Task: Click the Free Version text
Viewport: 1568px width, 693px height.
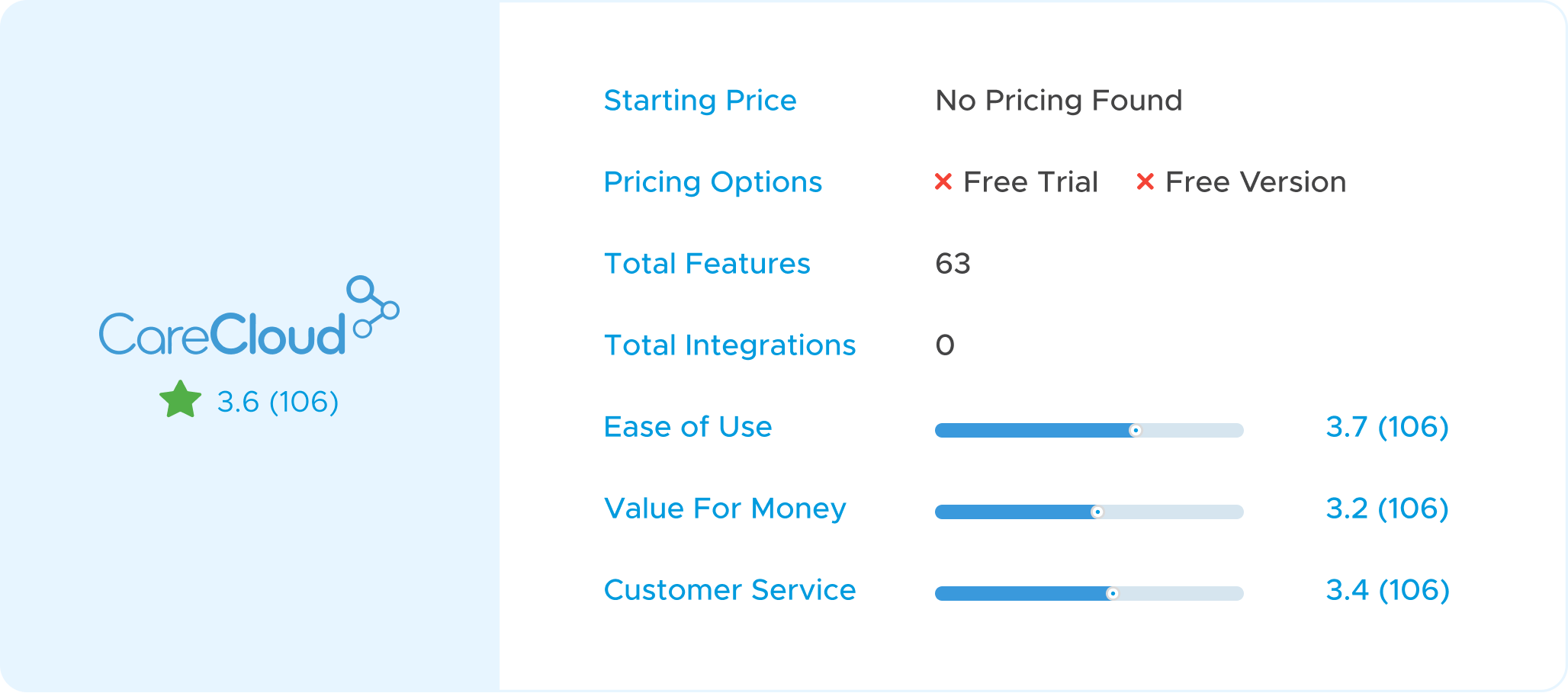Action: 1255,182
